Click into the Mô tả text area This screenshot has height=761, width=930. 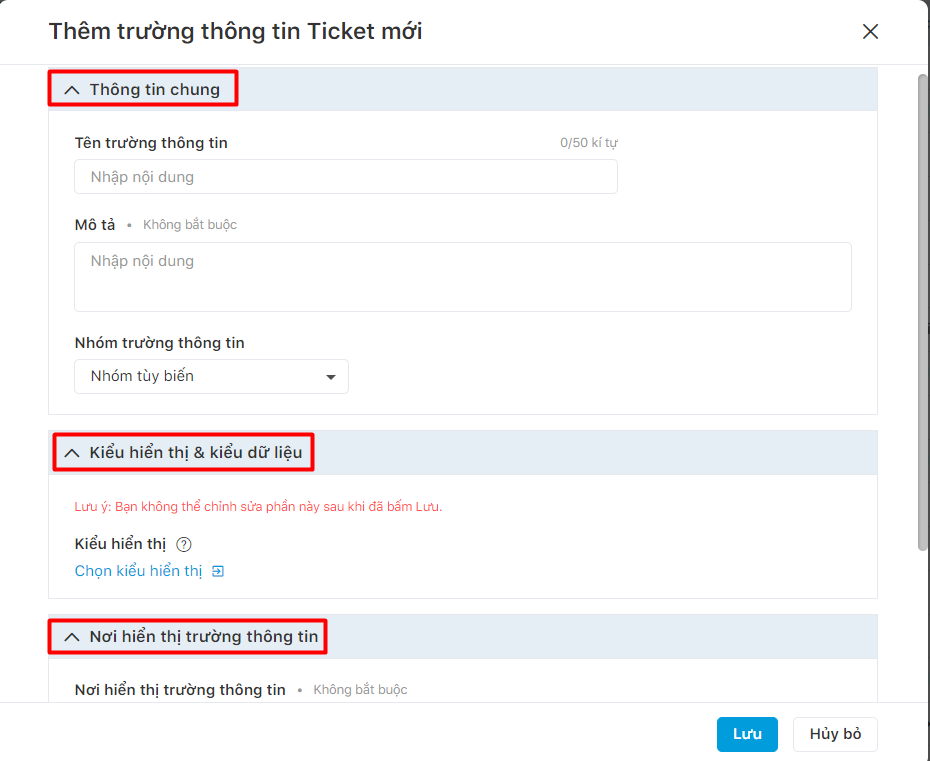coord(463,277)
